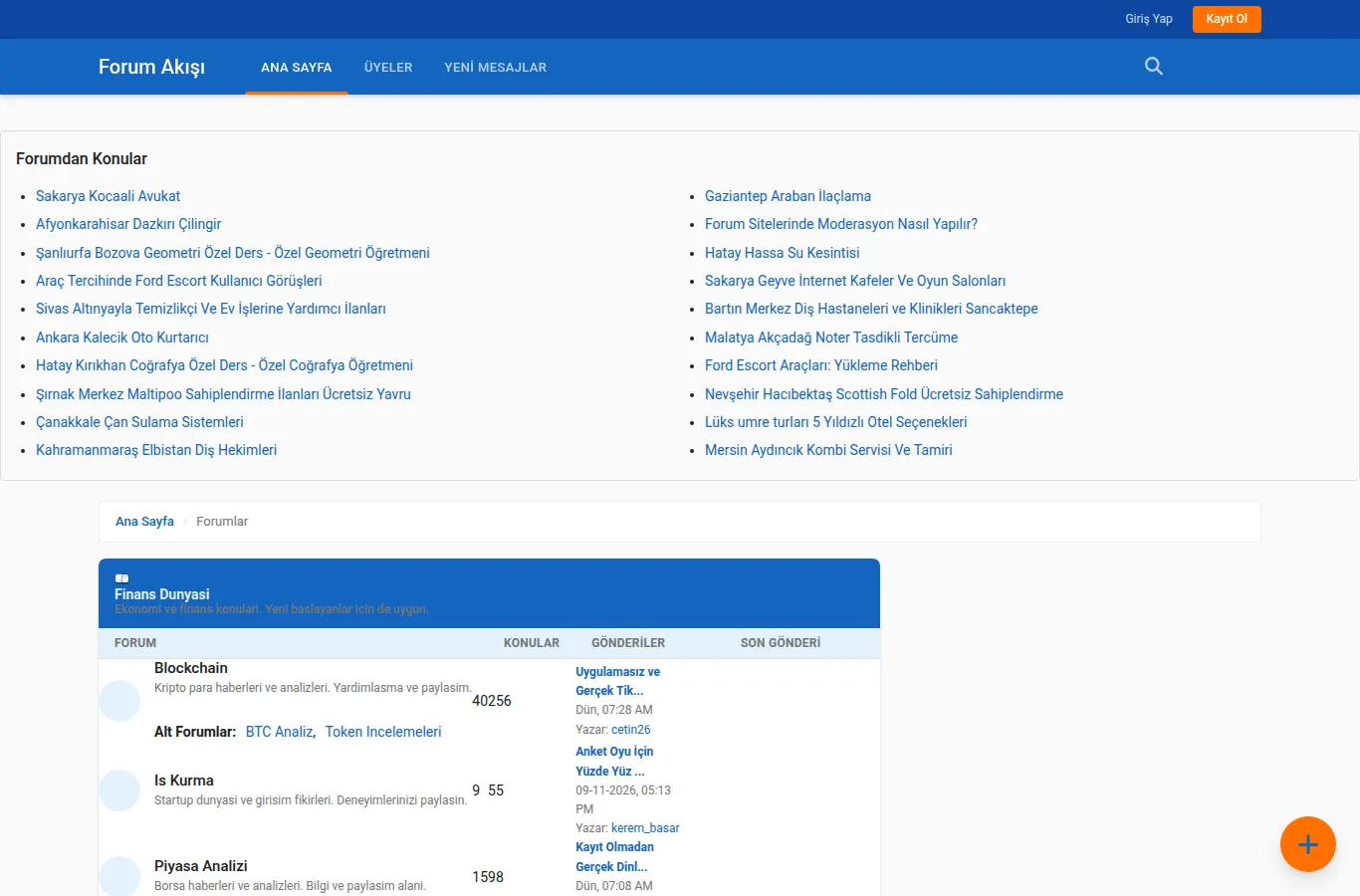Click the Ana Sayfa breadcrumb

pyautogui.click(x=144, y=522)
